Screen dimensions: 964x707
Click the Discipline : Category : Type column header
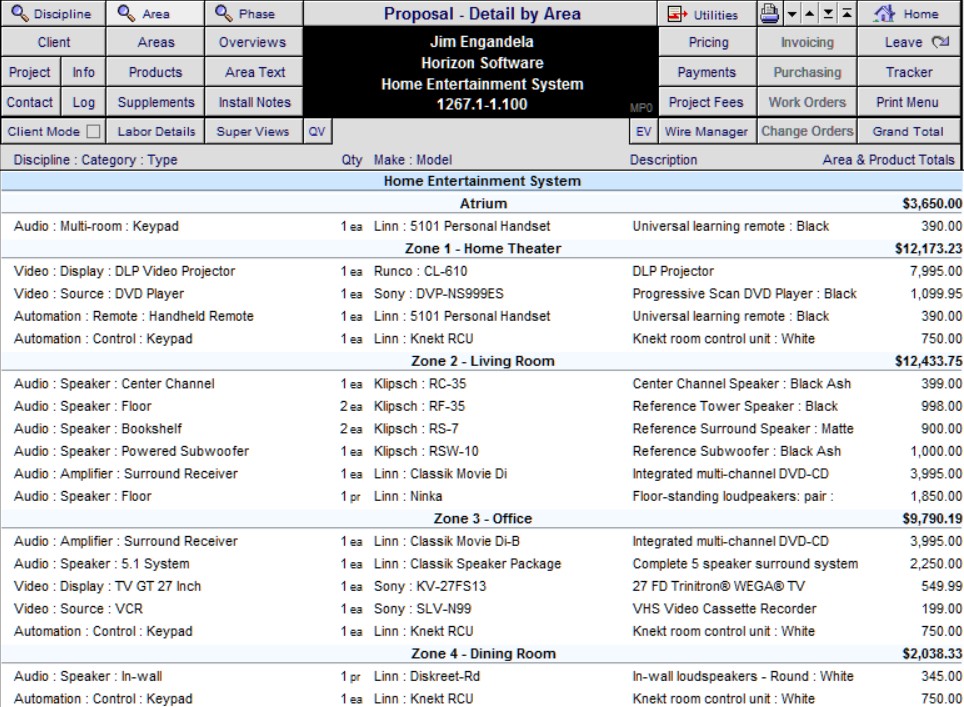point(95,160)
